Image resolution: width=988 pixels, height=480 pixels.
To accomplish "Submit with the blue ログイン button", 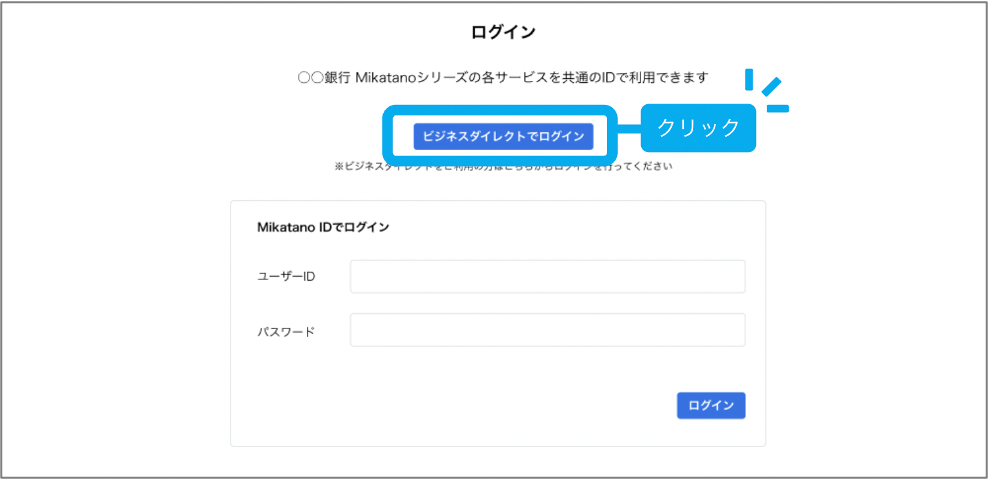I will (711, 406).
